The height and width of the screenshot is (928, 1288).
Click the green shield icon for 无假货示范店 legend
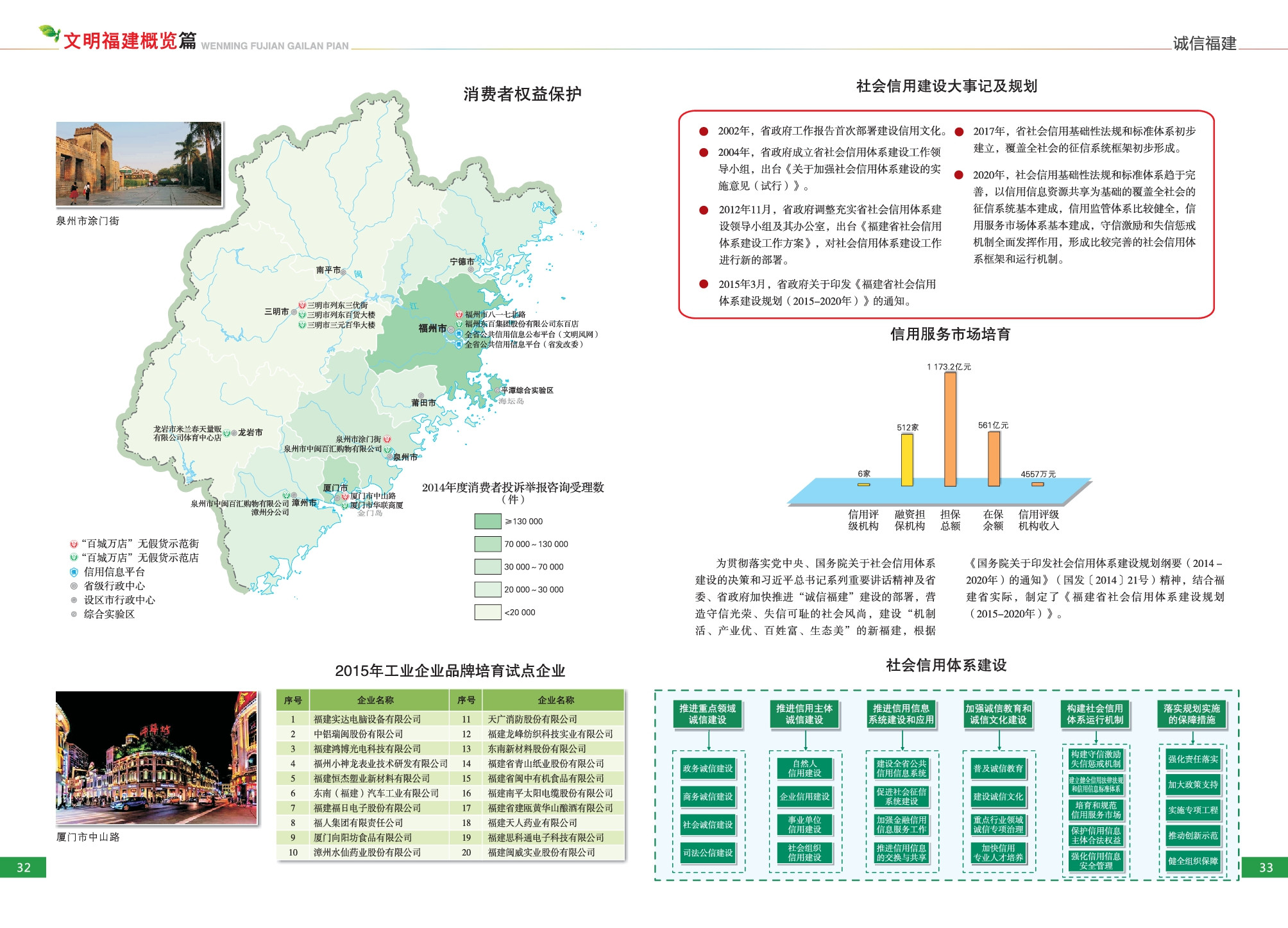tap(74, 558)
